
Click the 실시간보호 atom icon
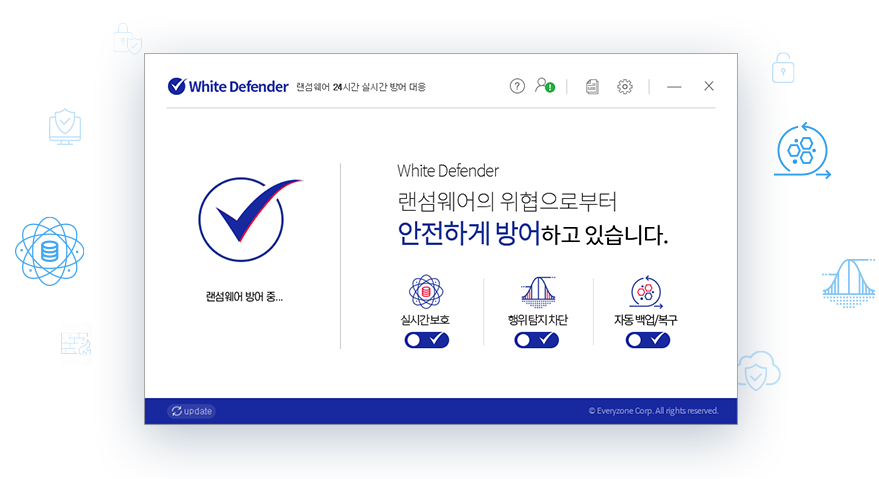coord(425,292)
